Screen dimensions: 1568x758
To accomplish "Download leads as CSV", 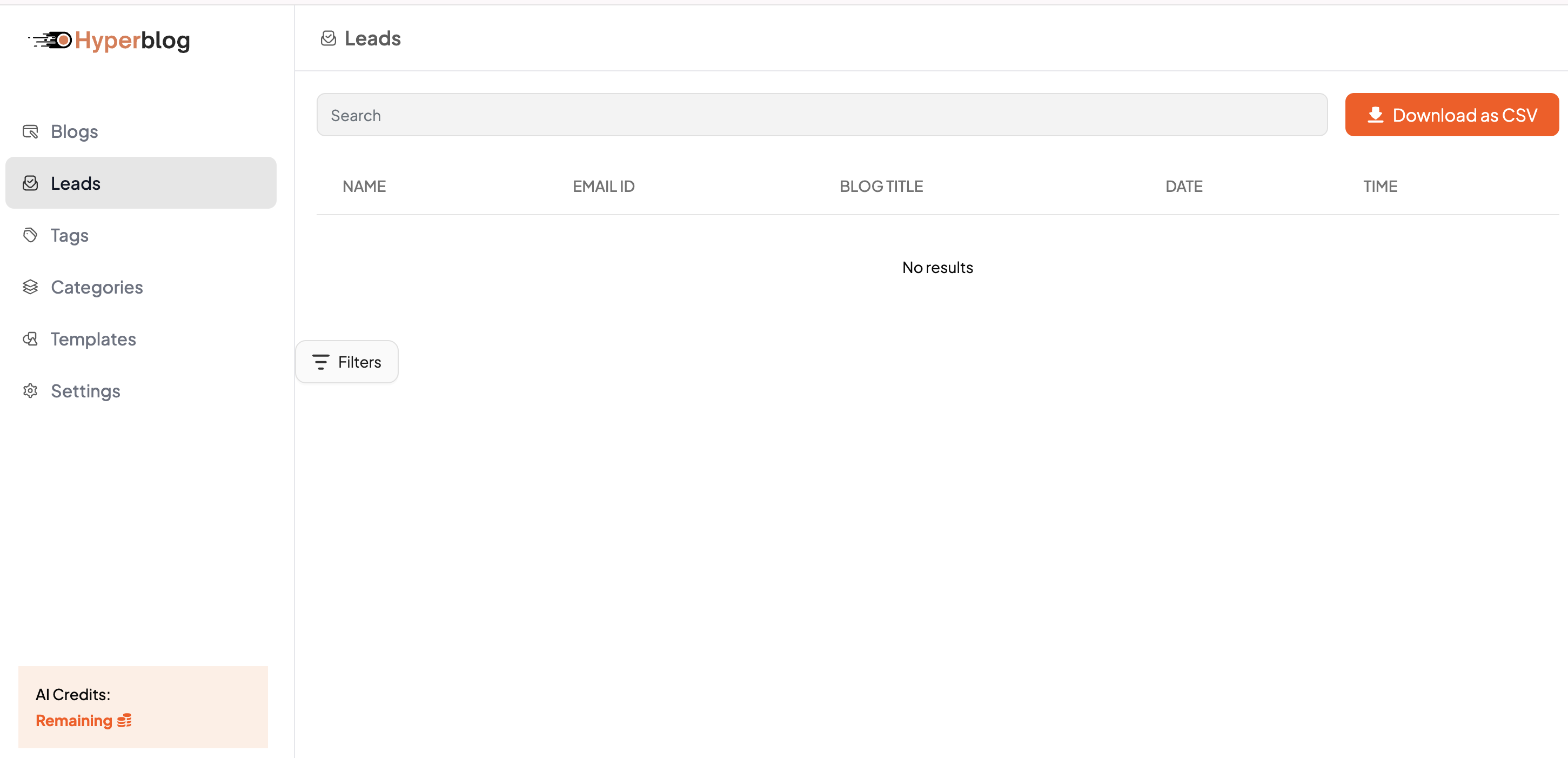I will 1452,115.
